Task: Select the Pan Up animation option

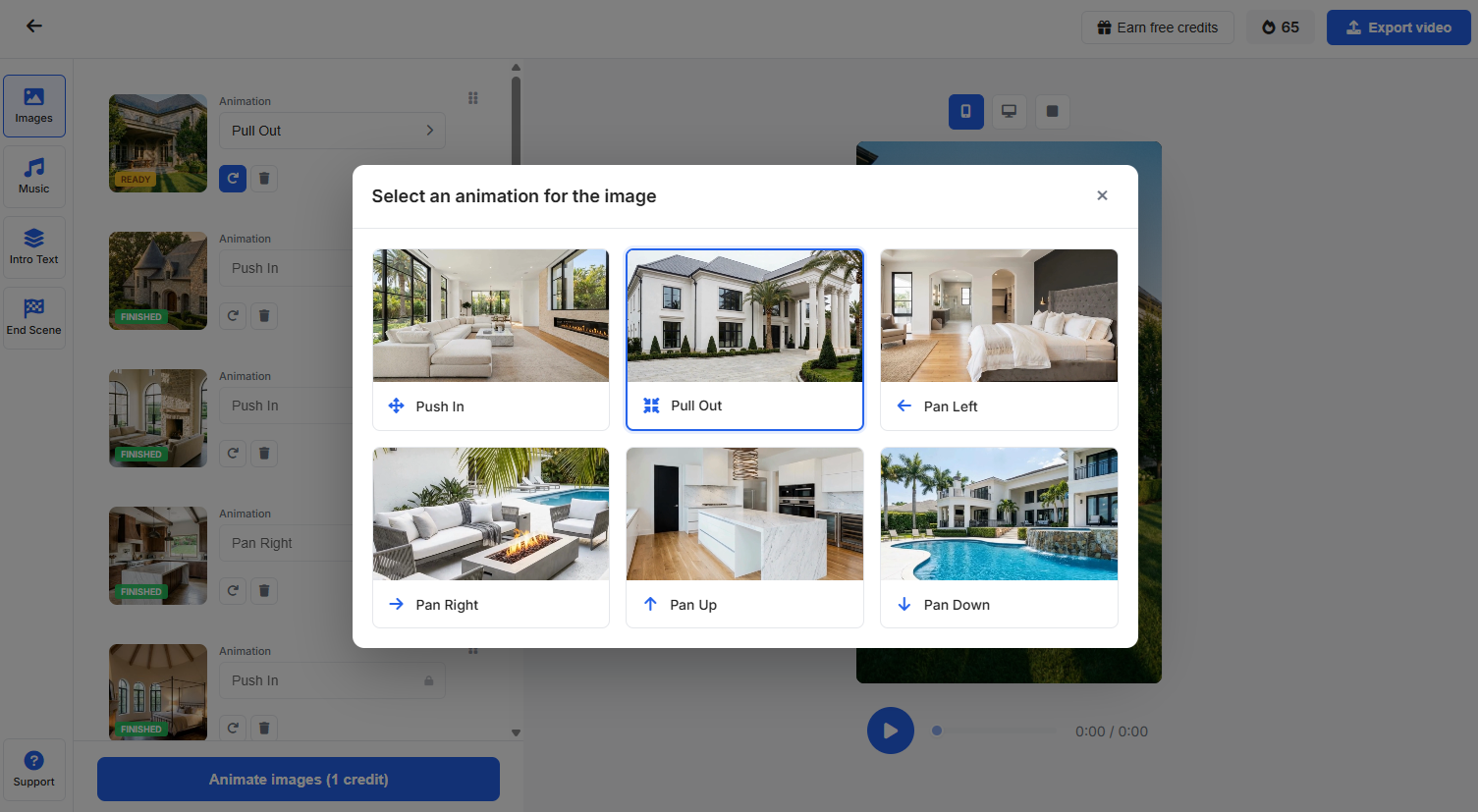Action: (744, 536)
